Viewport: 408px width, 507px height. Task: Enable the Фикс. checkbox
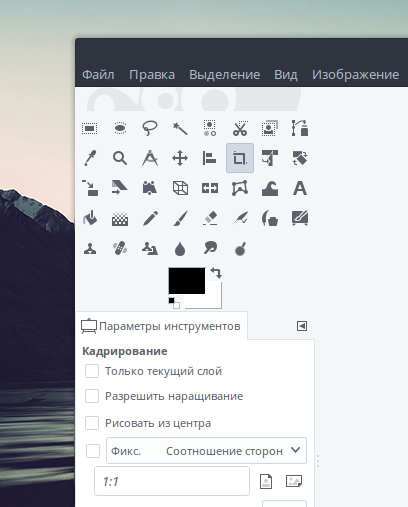[93, 451]
